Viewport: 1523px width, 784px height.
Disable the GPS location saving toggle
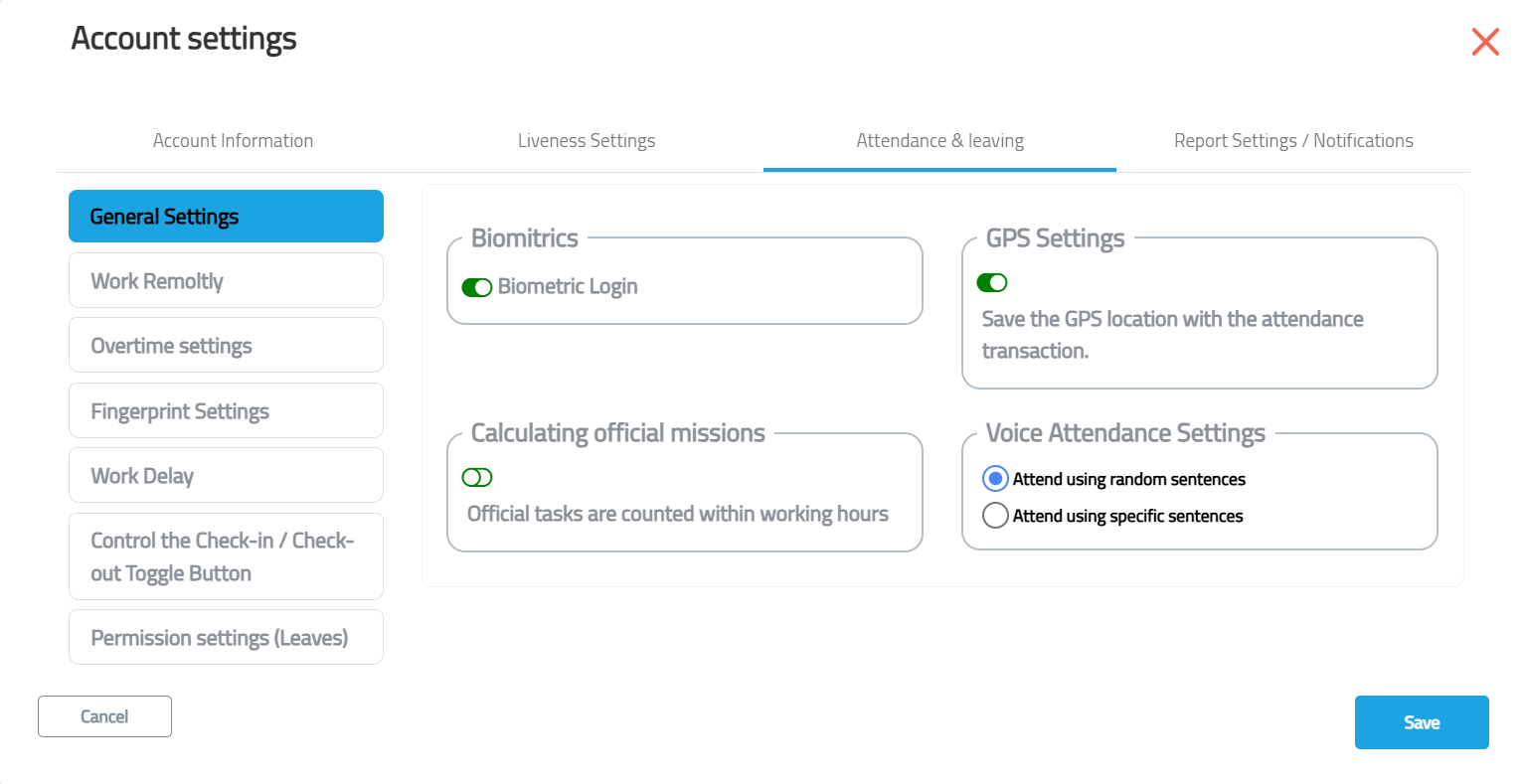coord(992,283)
